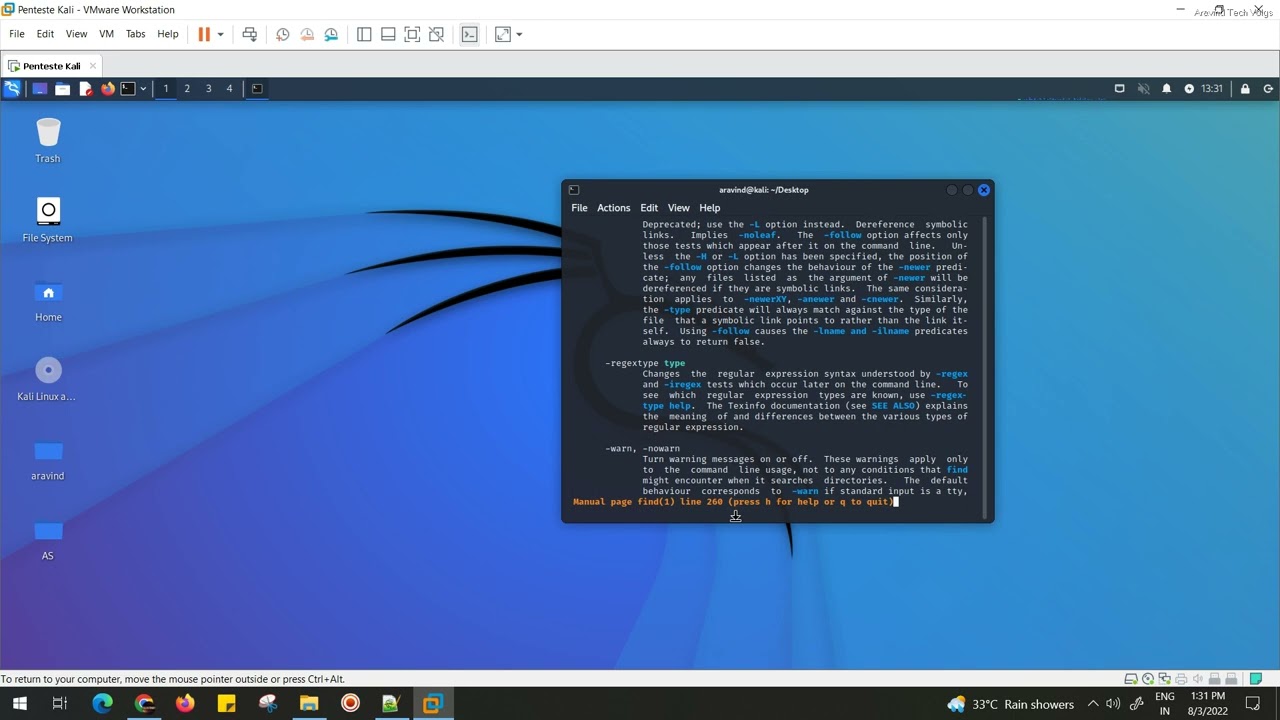Open VMware View menu
Viewport: 1280px width, 720px height.
point(76,34)
